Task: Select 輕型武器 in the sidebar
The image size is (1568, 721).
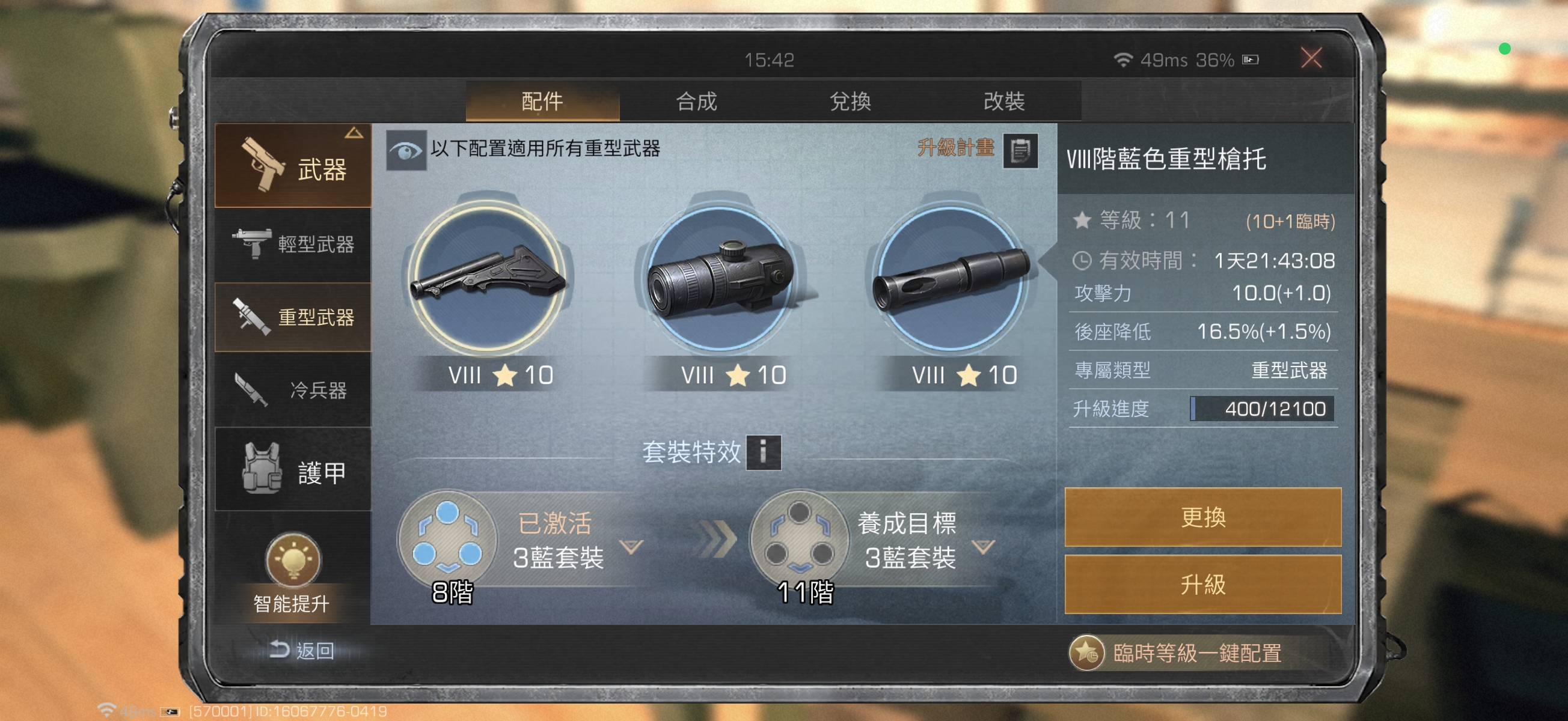Action: coord(293,244)
